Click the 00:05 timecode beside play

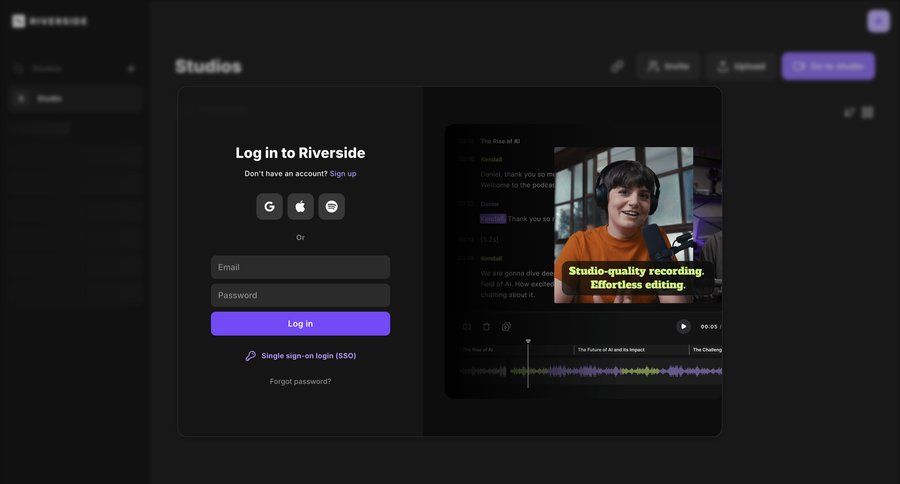tap(709, 327)
